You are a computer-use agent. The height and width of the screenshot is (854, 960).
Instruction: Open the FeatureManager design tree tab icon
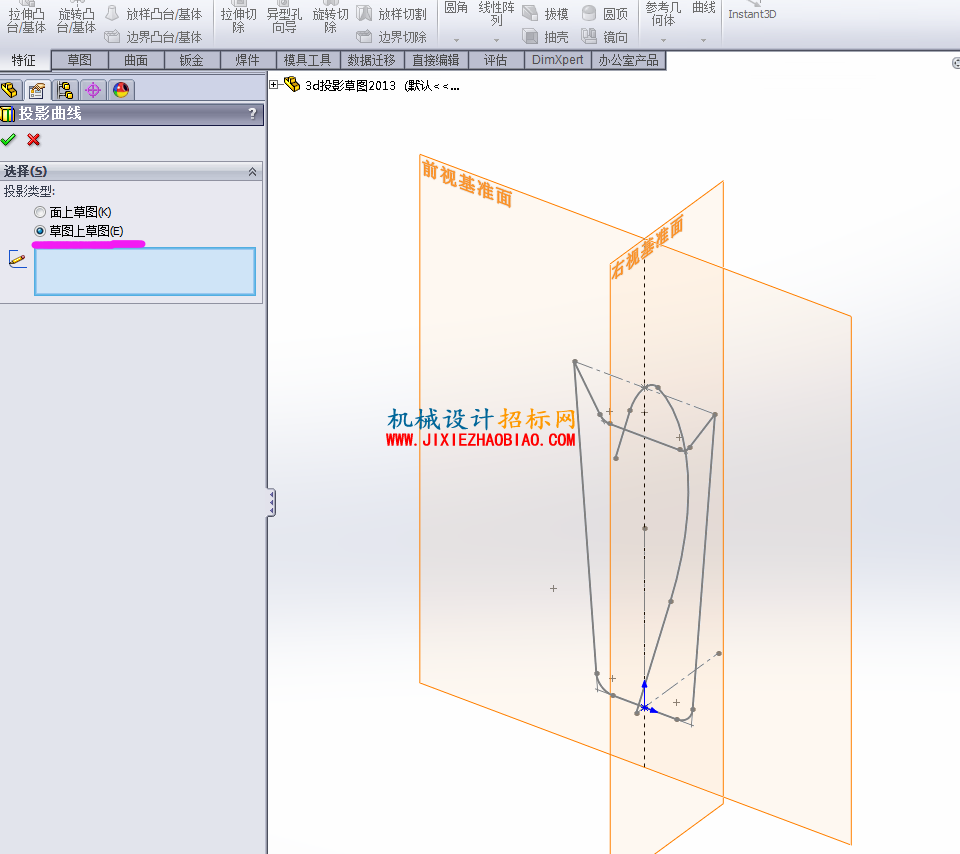click(x=10, y=91)
